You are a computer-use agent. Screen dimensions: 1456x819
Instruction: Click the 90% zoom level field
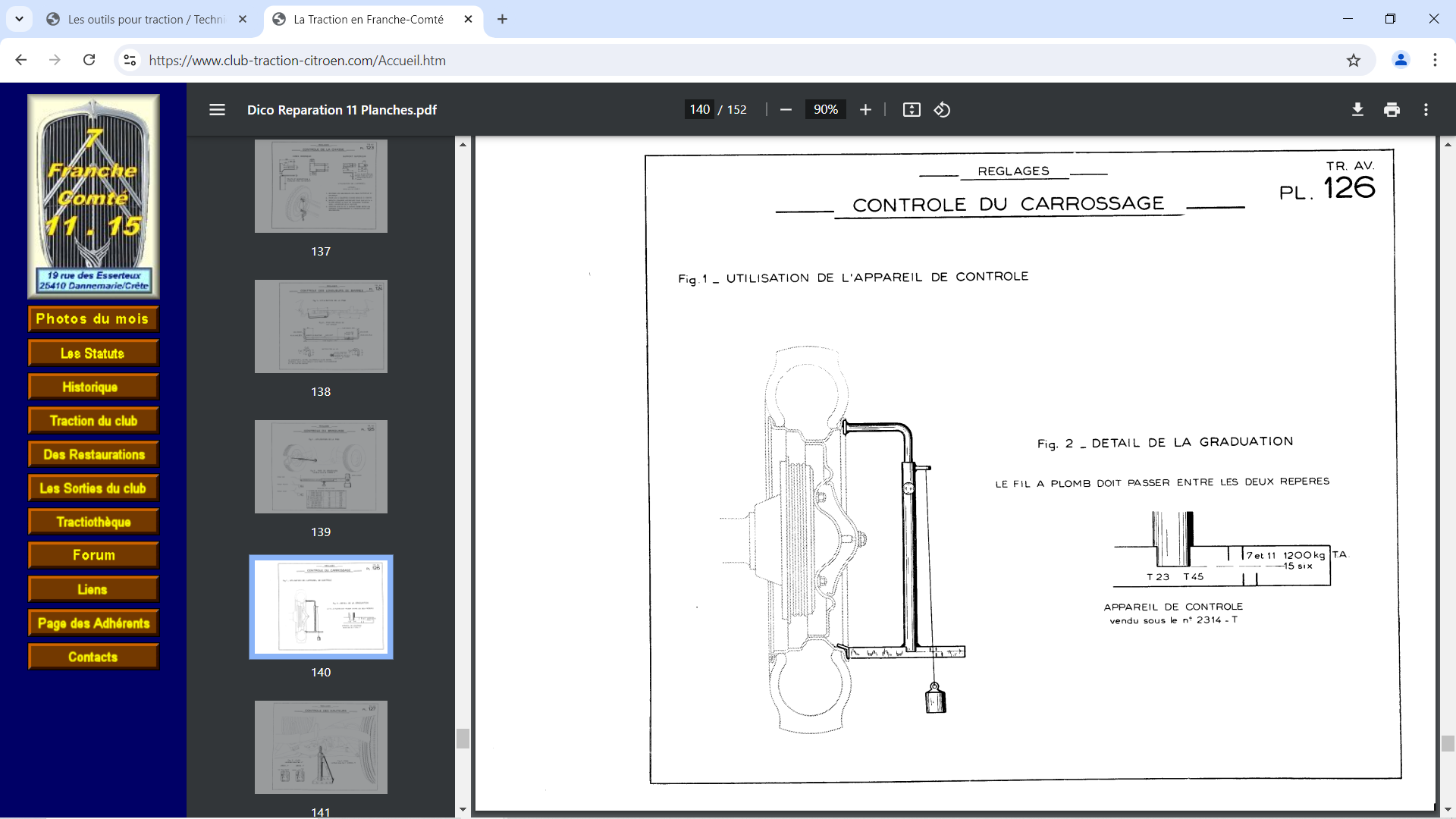(x=825, y=110)
